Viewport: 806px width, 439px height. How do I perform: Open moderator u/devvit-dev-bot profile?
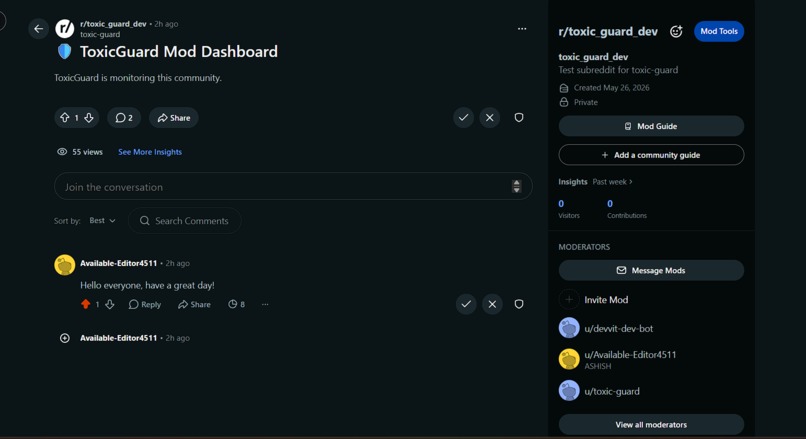(x=618, y=328)
